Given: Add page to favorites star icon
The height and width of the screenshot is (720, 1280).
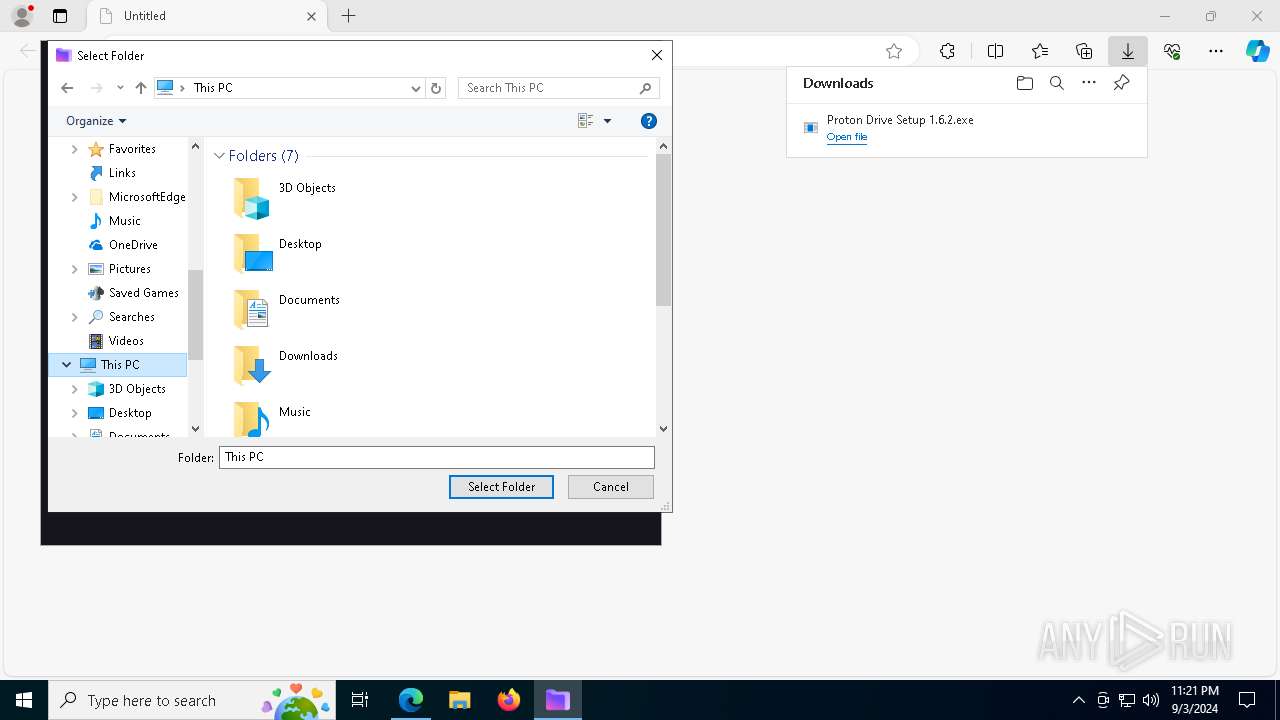Looking at the screenshot, I should click(894, 51).
